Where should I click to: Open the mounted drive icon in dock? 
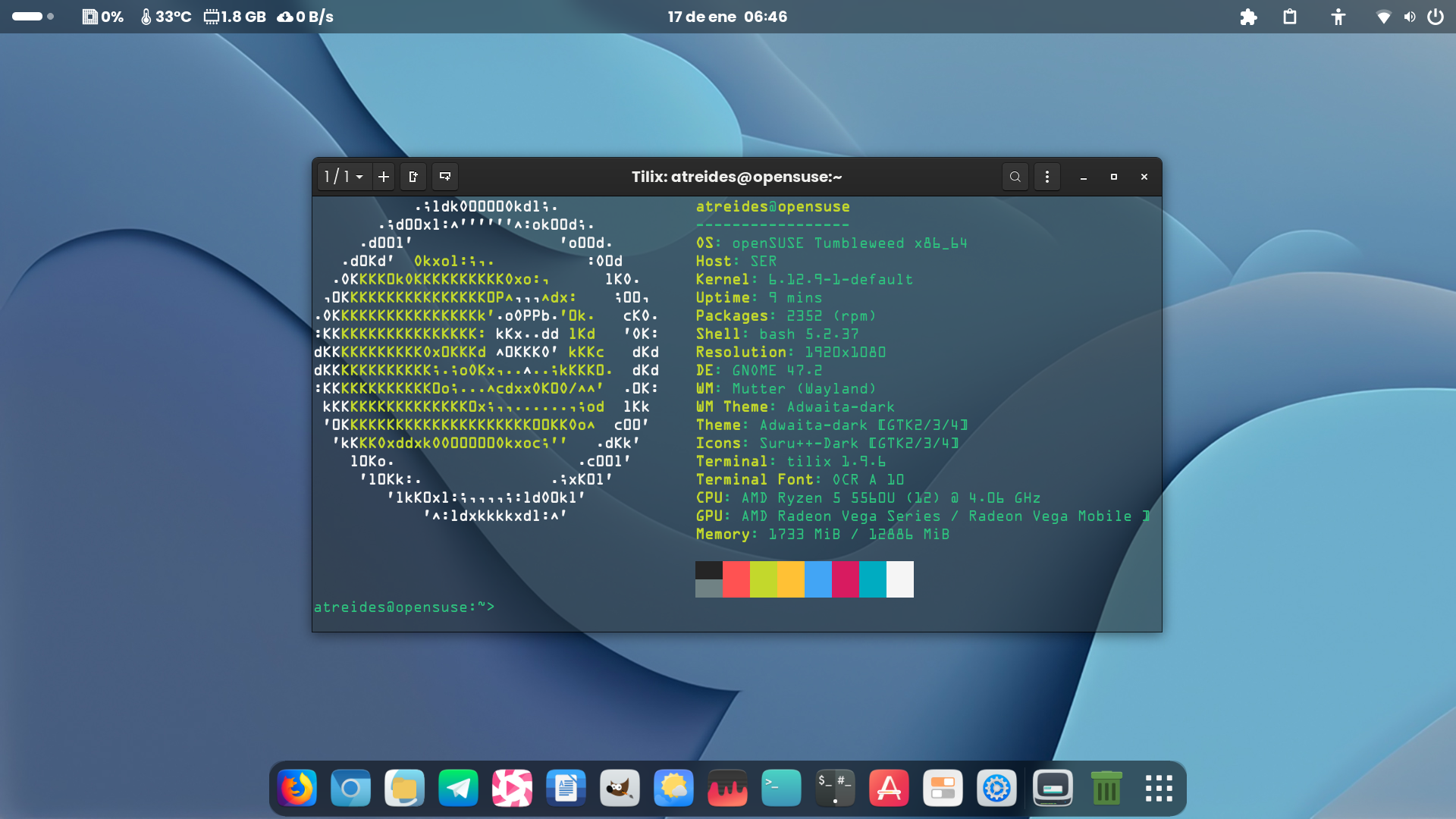(x=1053, y=789)
